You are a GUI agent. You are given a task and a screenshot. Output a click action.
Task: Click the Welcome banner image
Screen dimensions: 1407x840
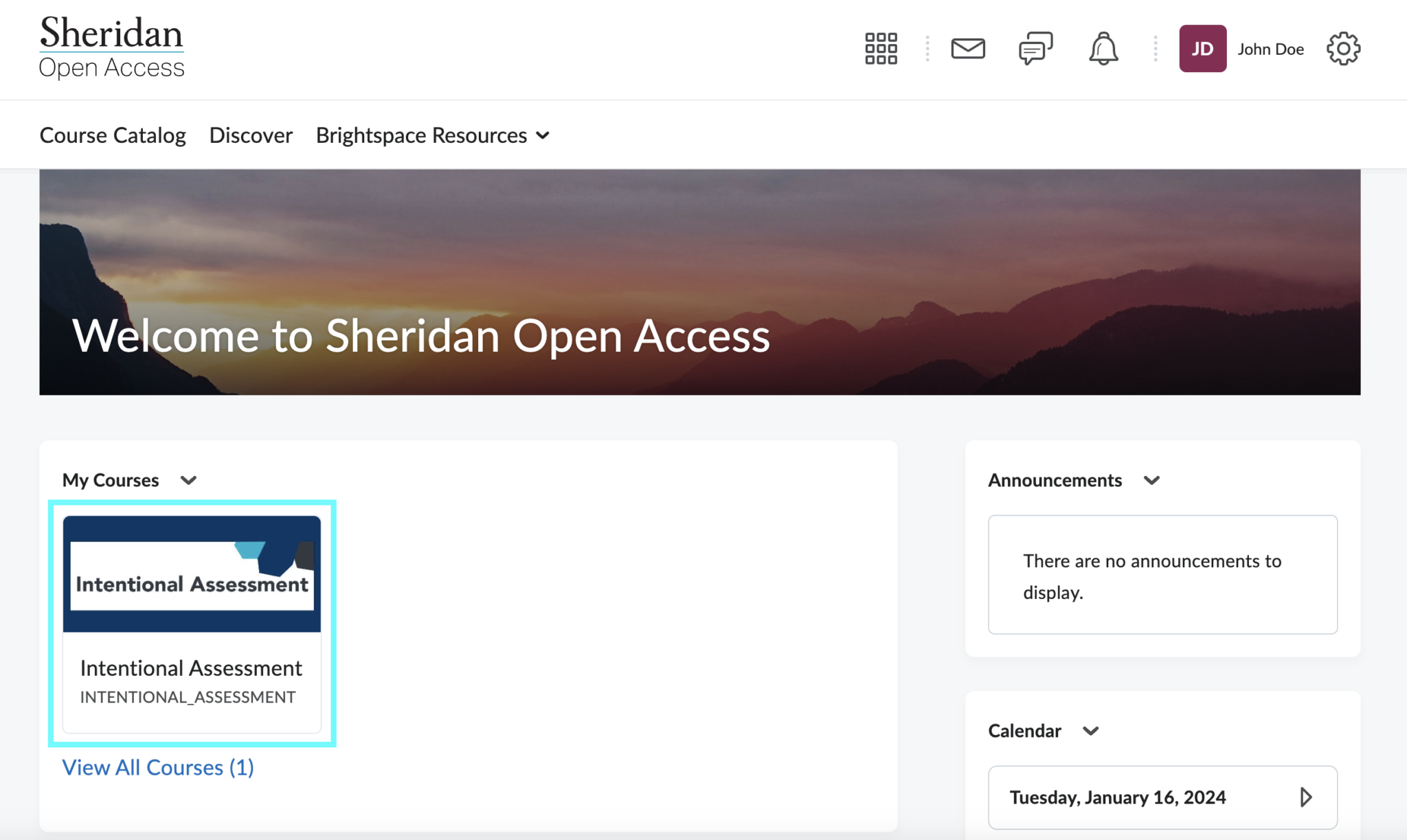click(699, 282)
